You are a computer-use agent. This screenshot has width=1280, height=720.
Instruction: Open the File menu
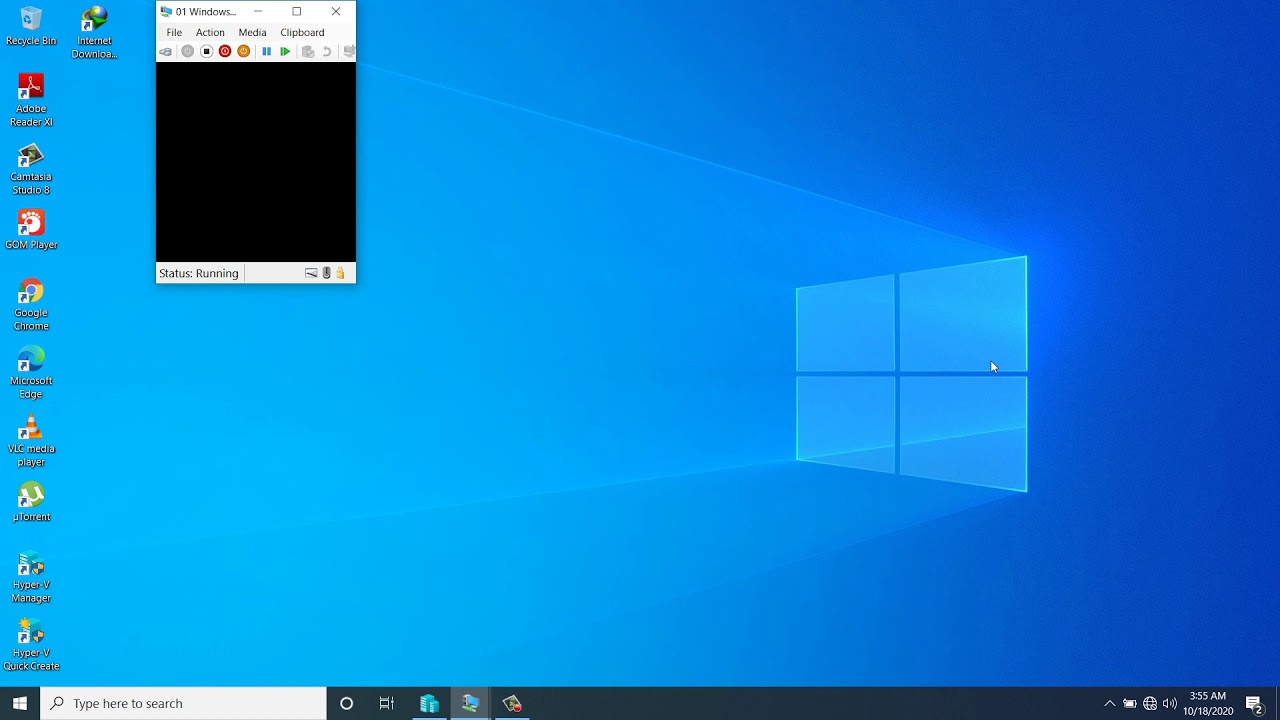click(174, 32)
